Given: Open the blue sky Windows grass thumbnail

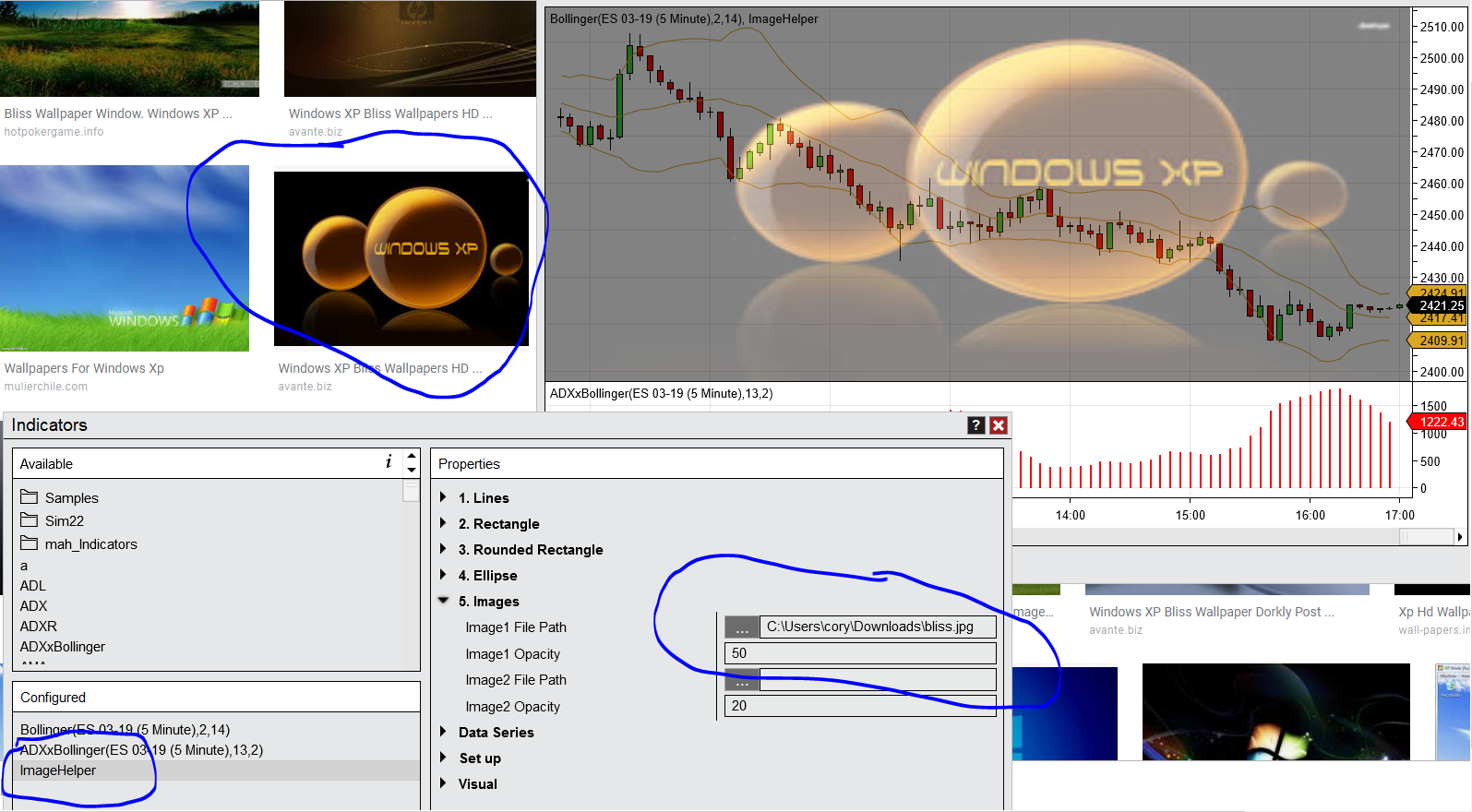Looking at the screenshot, I should (125, 258).
